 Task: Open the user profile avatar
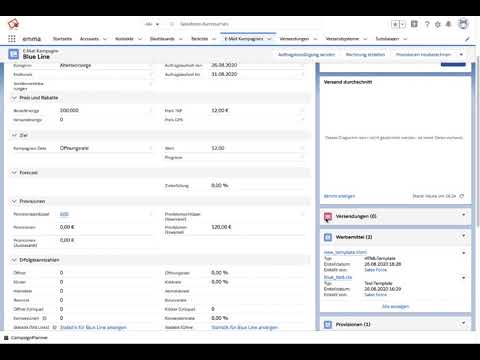pos(463,24)
